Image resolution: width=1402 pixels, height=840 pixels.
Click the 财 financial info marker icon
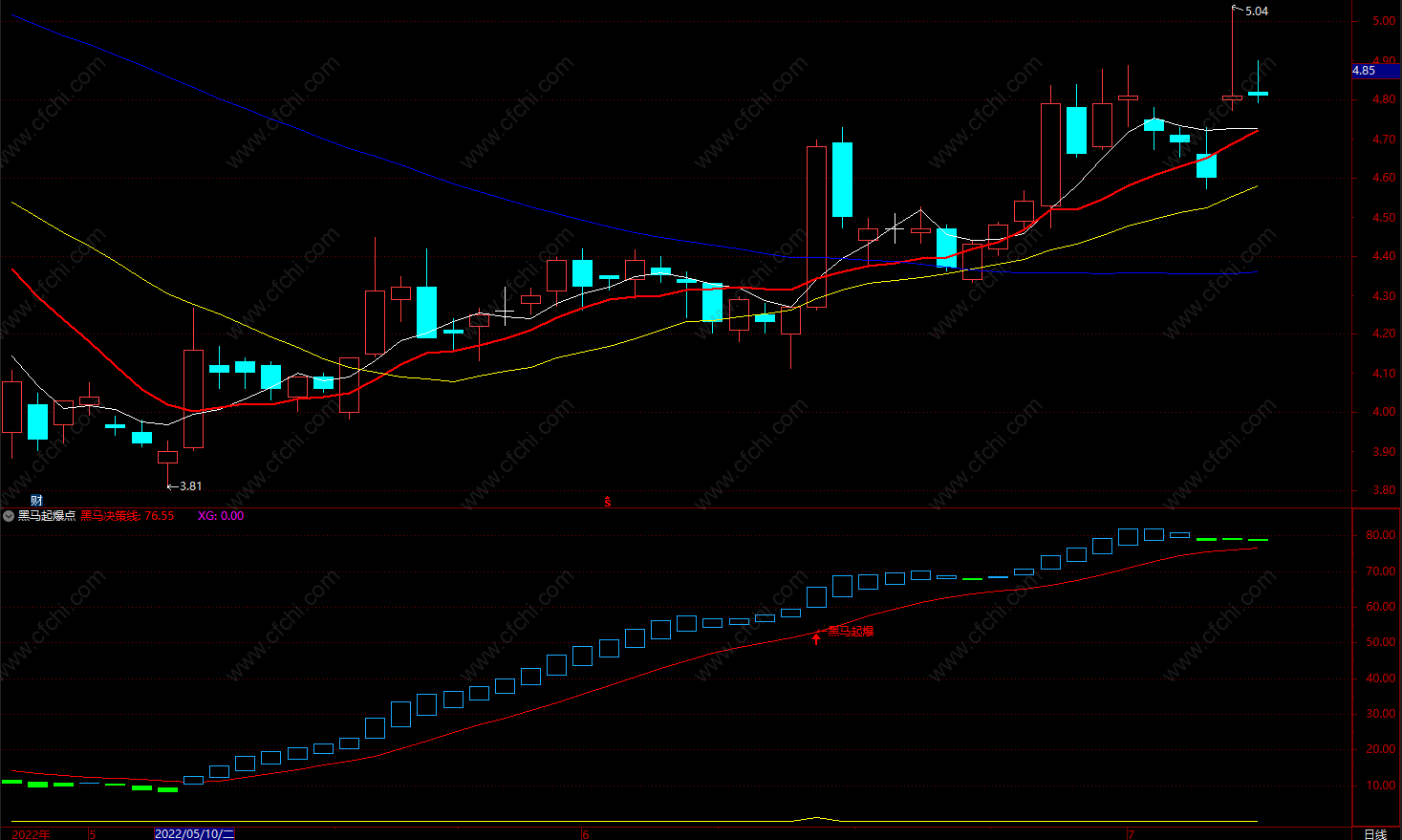[36, 501]
